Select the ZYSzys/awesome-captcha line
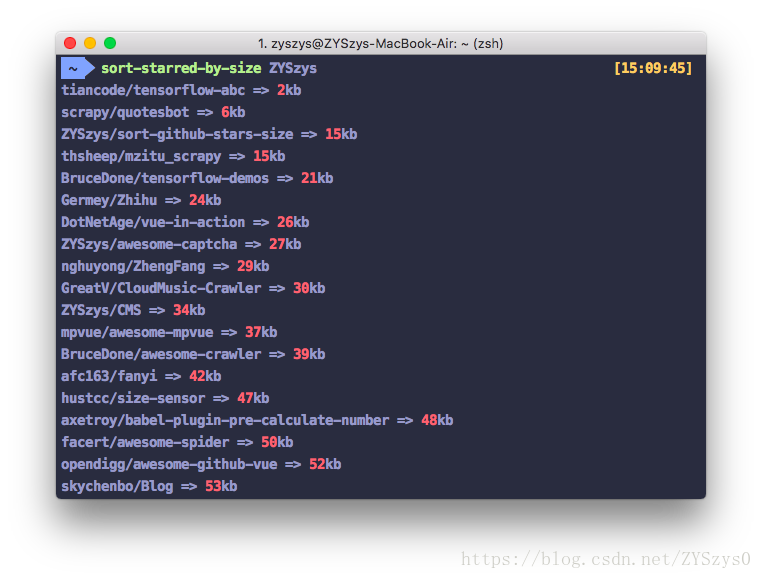This screenshot has width=762, height=579. 181,244
